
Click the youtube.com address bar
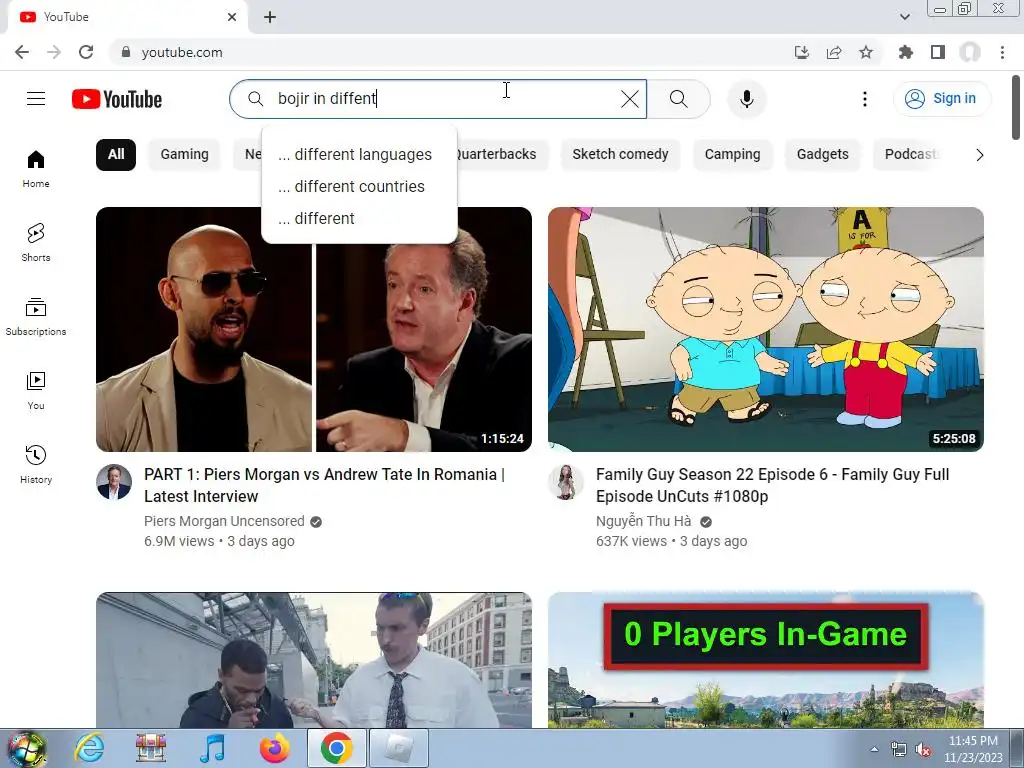[x=451, y=52]
